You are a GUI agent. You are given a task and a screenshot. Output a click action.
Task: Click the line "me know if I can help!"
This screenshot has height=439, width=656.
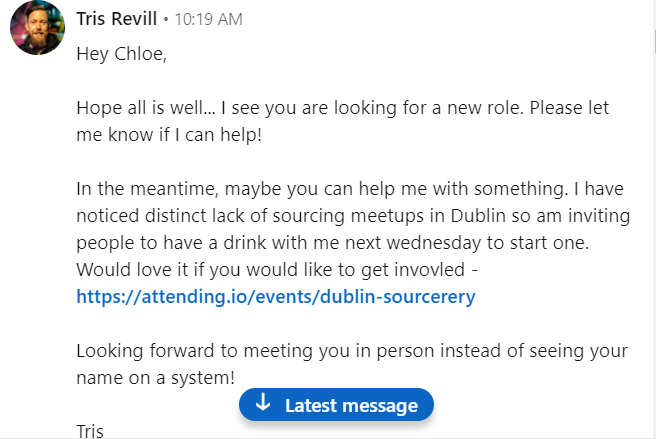click(x=169, y=135)
